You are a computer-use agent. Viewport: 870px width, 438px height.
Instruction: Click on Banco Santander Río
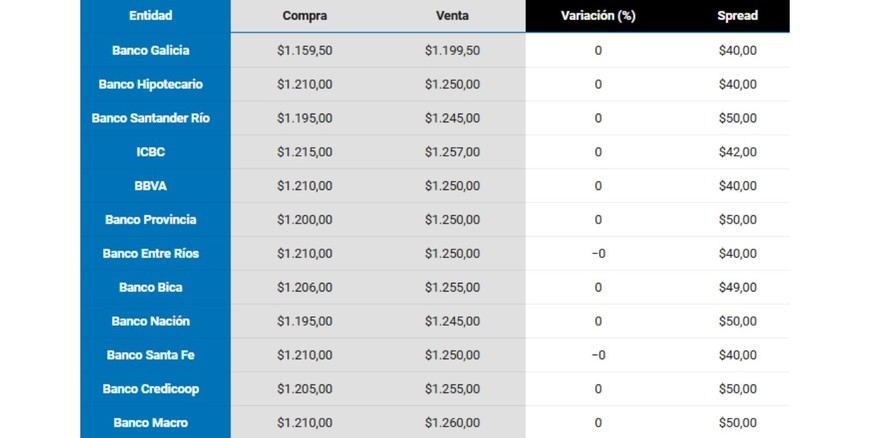pos(151,118)
